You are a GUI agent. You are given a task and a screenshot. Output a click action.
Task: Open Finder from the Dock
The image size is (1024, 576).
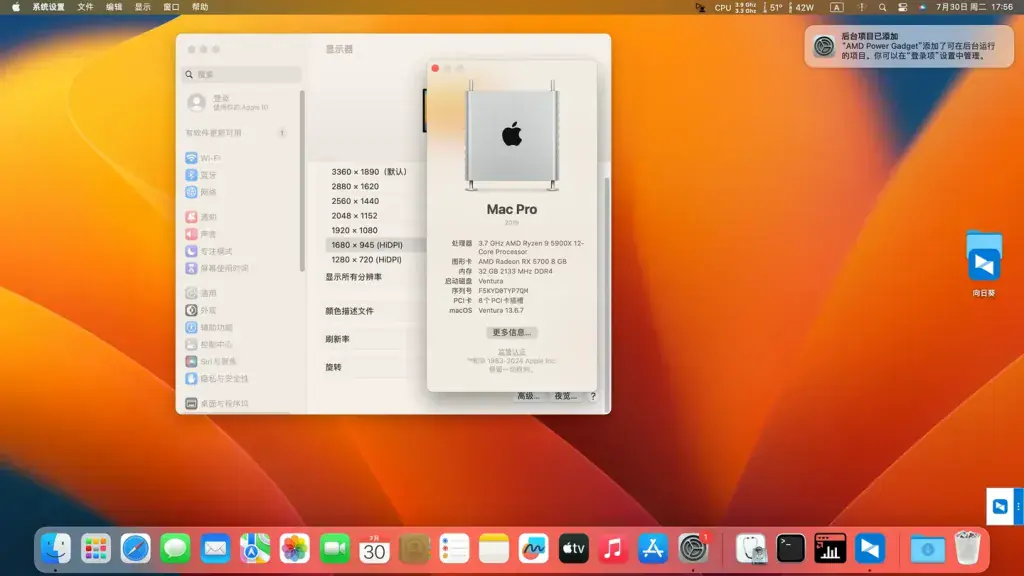click(x=56, y=549)
